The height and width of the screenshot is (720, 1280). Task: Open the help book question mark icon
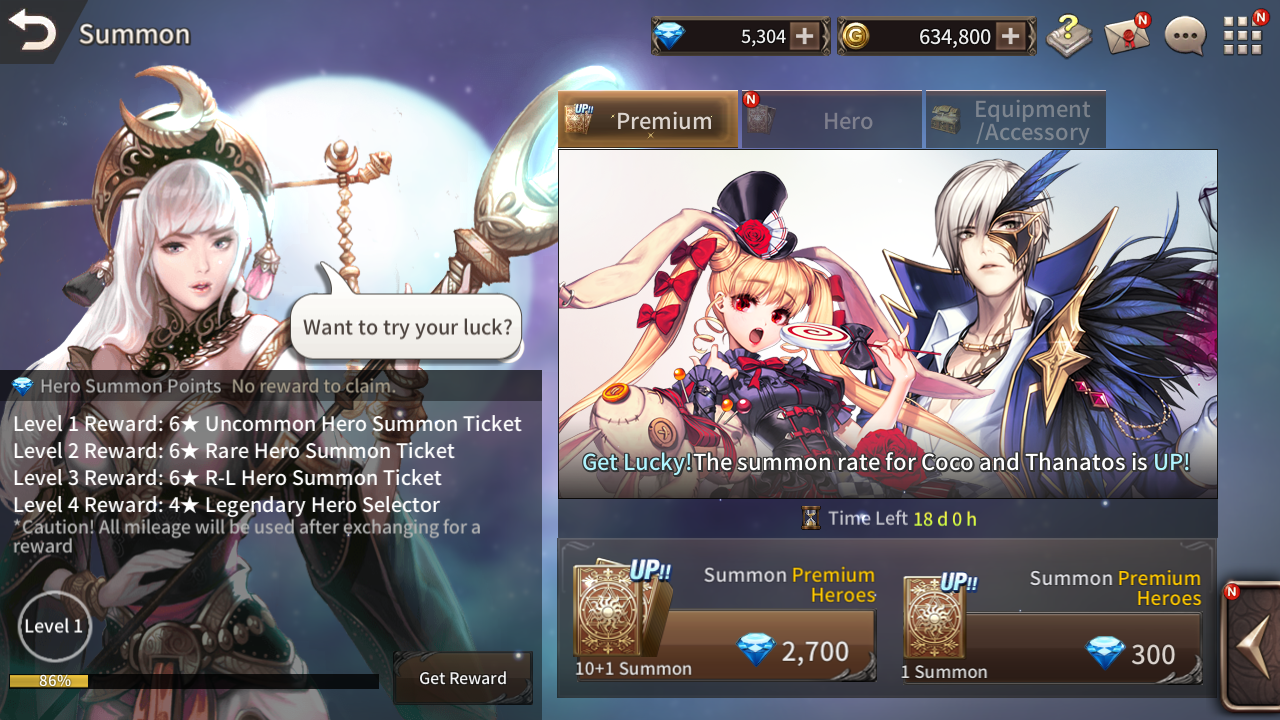1069,36
